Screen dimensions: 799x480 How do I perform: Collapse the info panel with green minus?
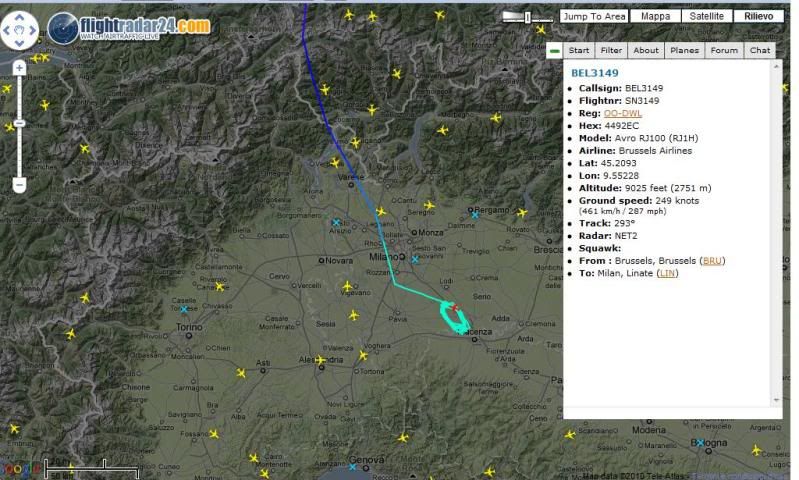coord(554,50)
